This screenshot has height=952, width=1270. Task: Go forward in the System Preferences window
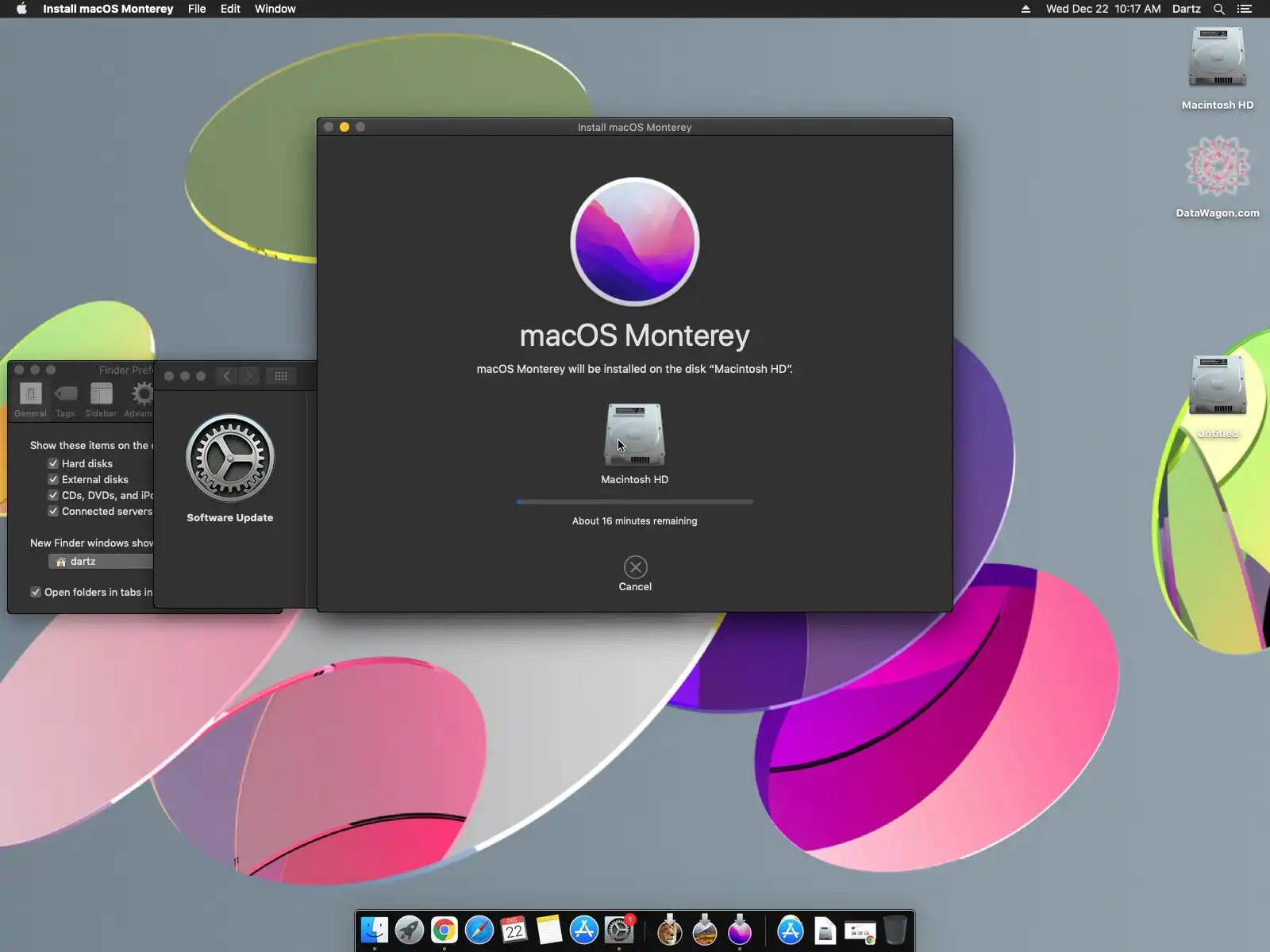(x=249, y=376)
